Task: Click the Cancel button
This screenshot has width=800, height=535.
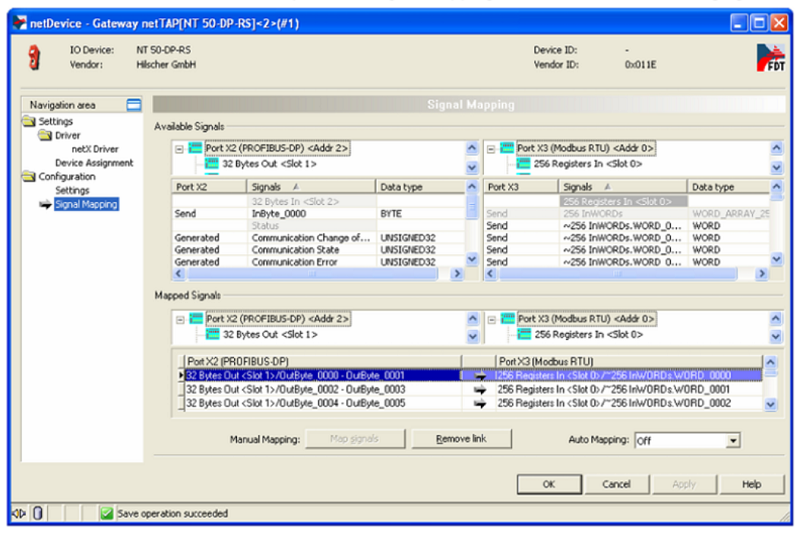Action: click(616, 484)
